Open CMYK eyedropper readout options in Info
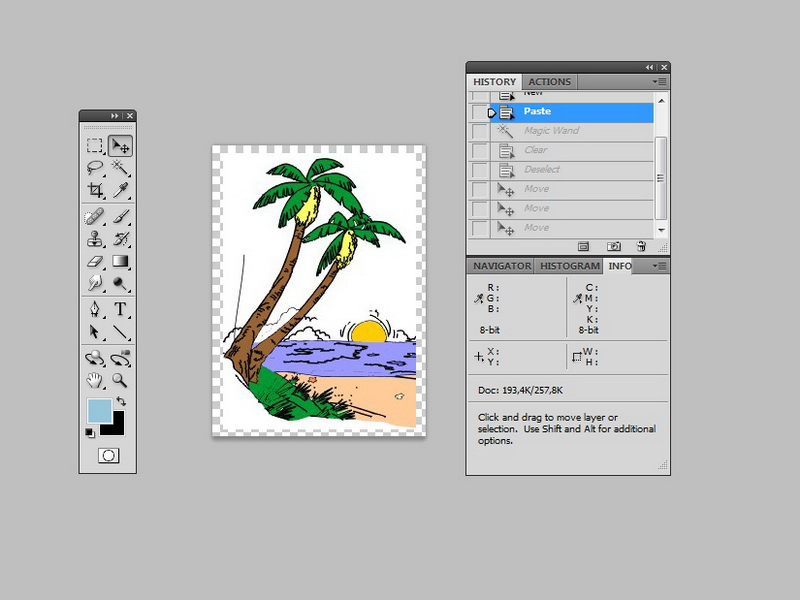This screenshot has height=600, width=800. click(x=578, y=298)
